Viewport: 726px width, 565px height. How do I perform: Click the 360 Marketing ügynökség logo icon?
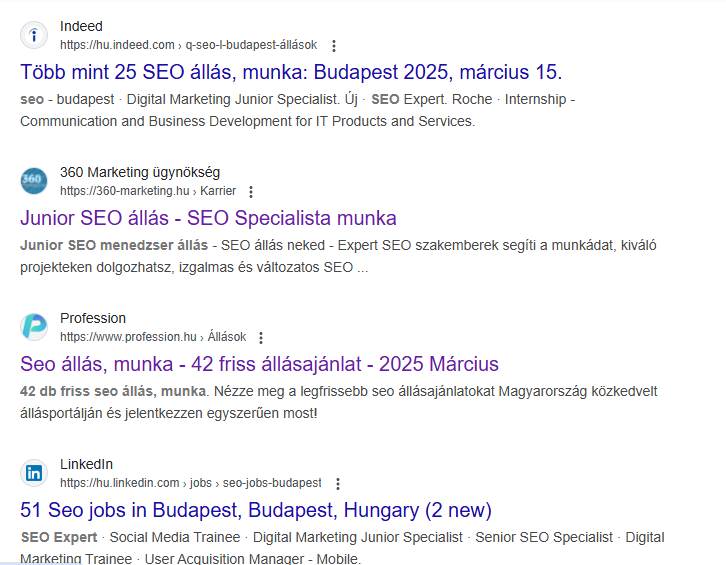[34, 181]
